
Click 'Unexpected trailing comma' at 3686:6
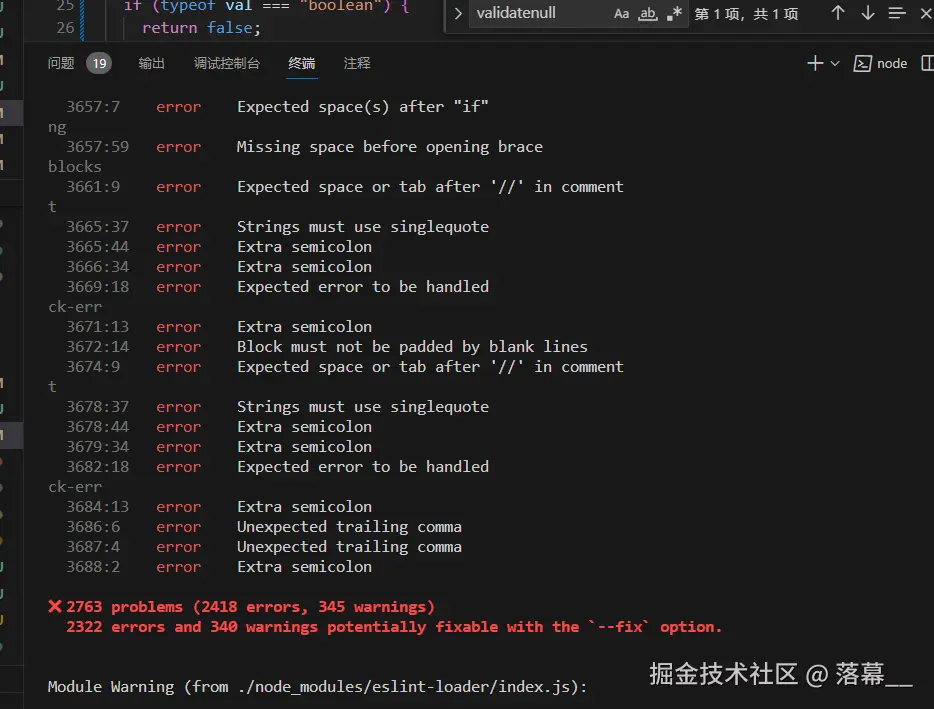pos(349,527)
